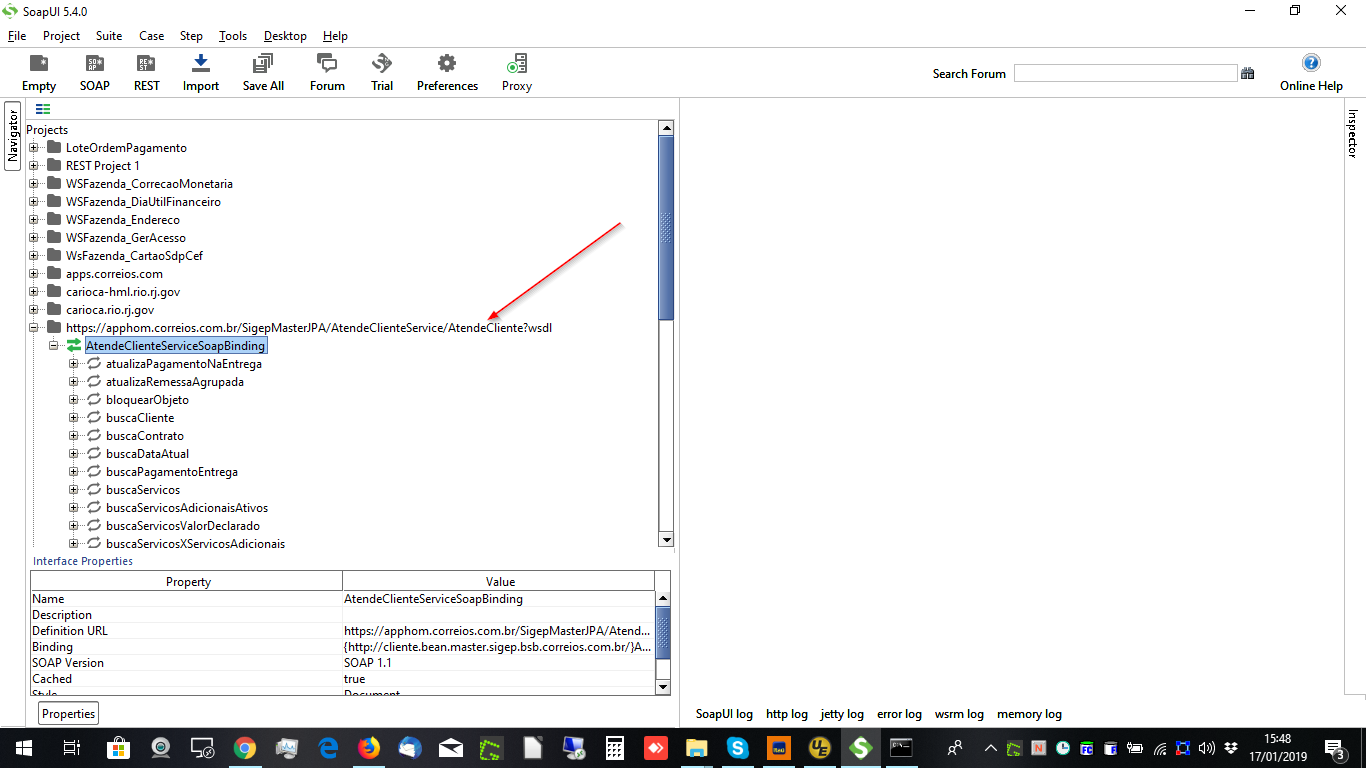
Task: Open Calculator from the taskbar
Action: pos(615,748)
